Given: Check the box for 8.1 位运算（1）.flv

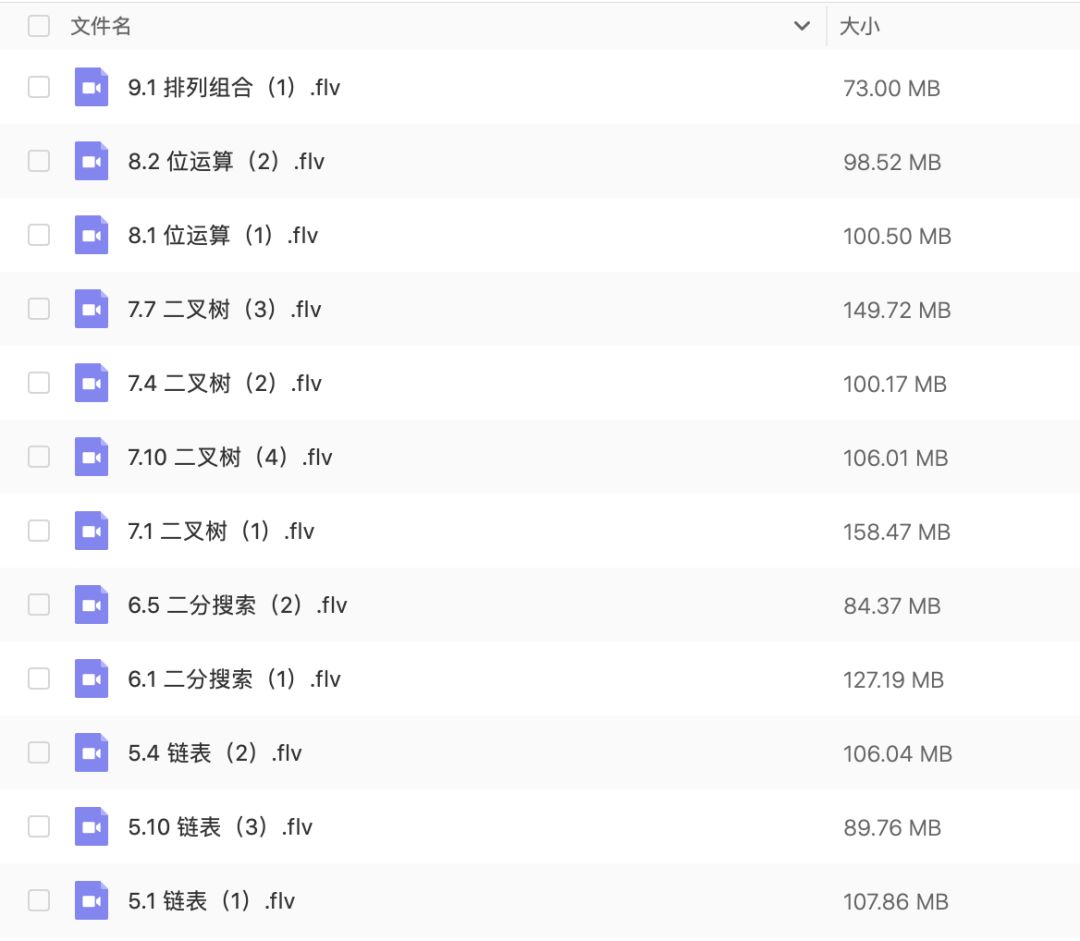Looking at the screenshot, I should (39, 235).
